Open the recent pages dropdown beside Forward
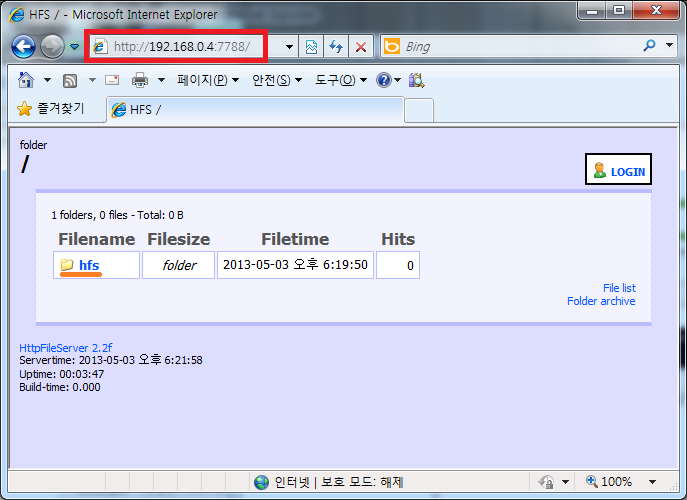Viewport: 687px width, 500px height. click(74, 46)
